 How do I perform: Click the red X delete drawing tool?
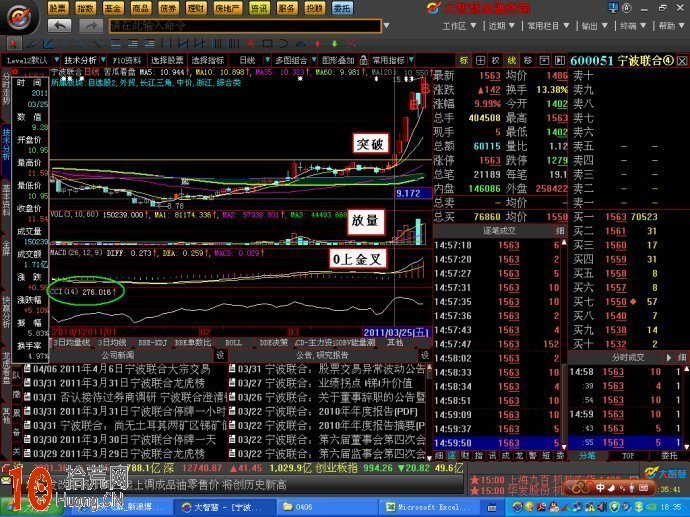point(351,44)
